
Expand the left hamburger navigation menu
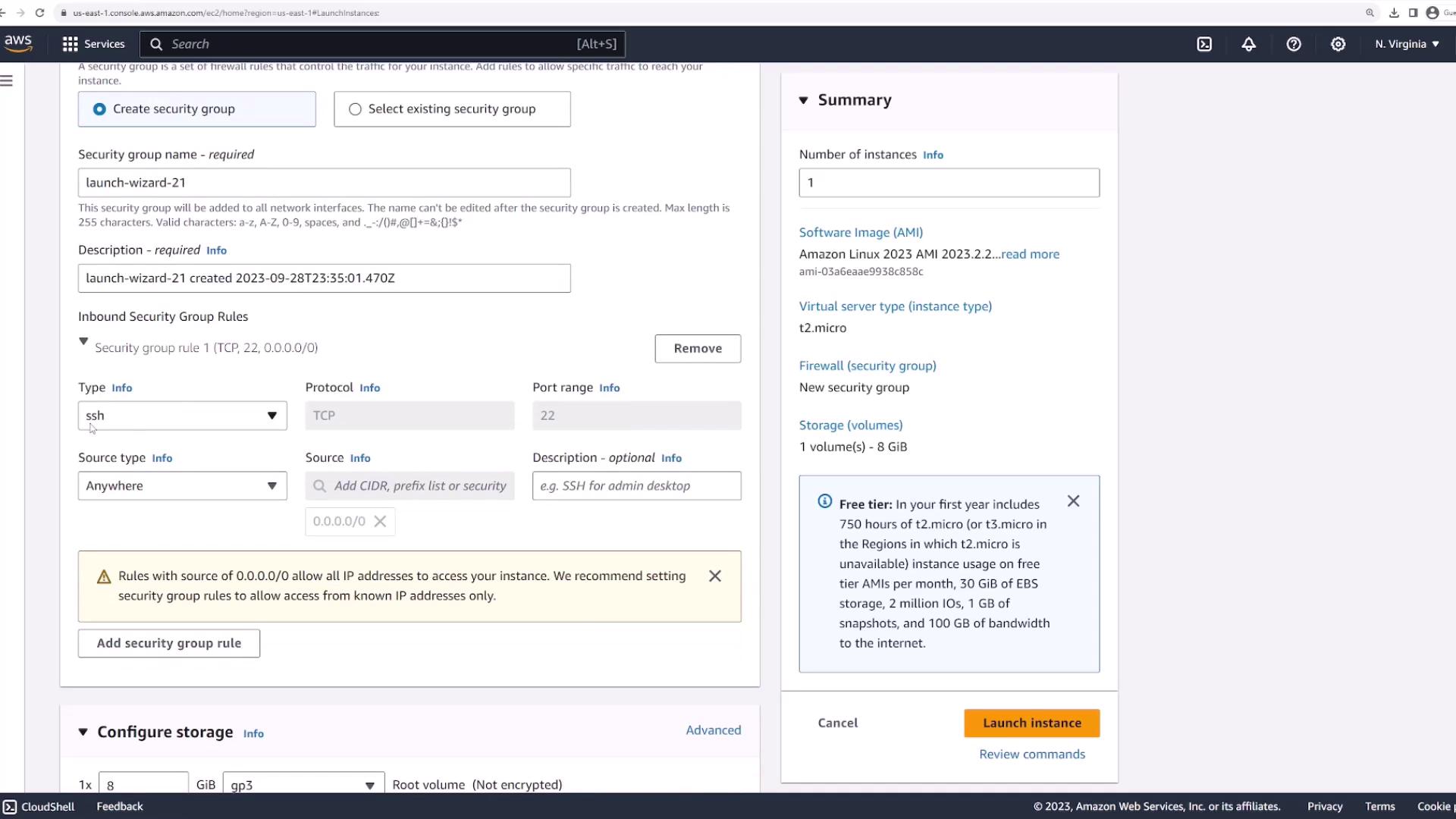coord(7,80)
